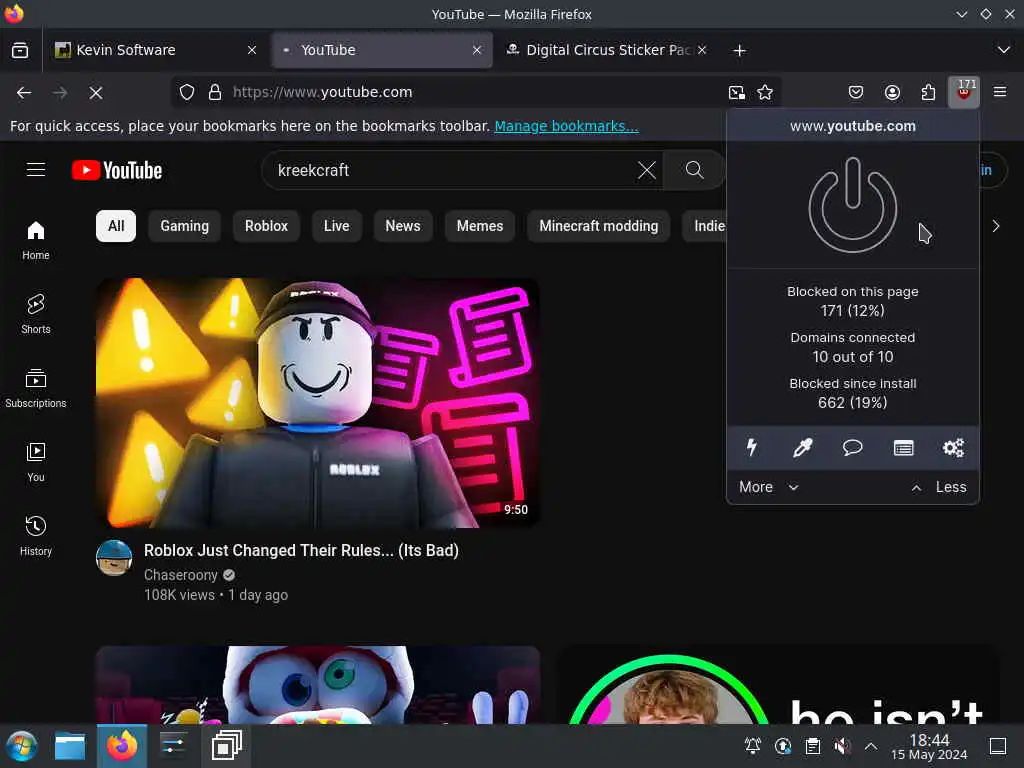Click YouTube search magnifier button

[695, 170]
